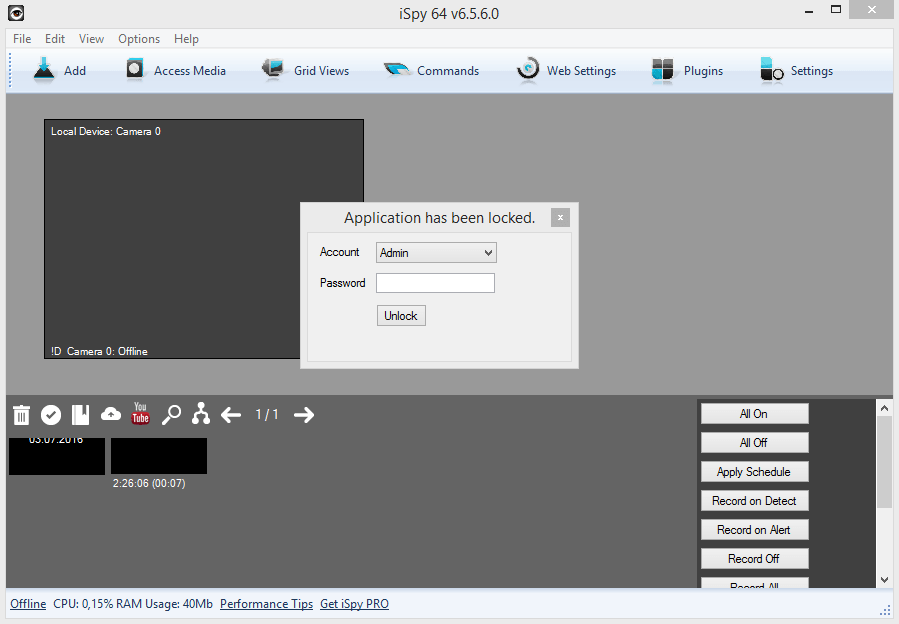Click the cloud upload icon
Screen dimensions: 899x624
(111, 414)
